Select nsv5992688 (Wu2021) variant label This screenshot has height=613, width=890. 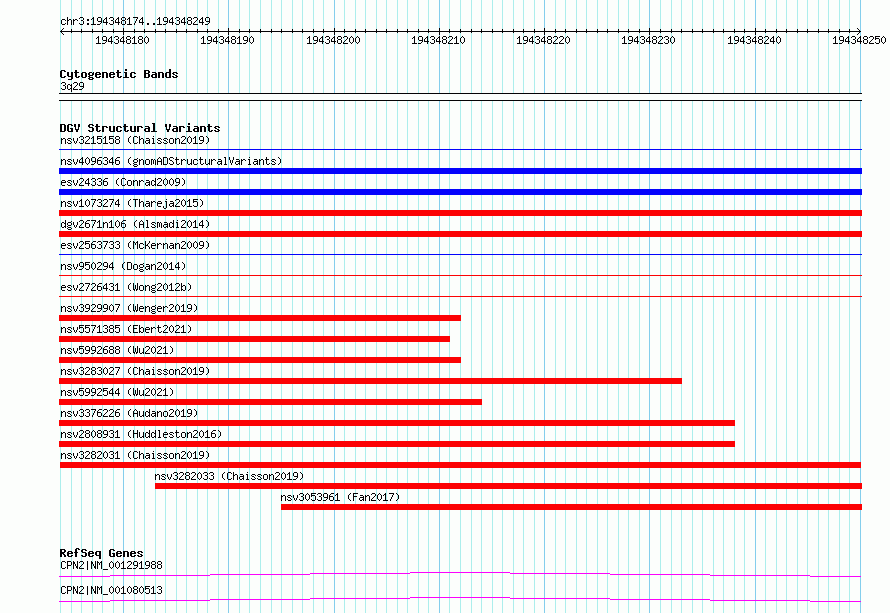click(117, 350)
